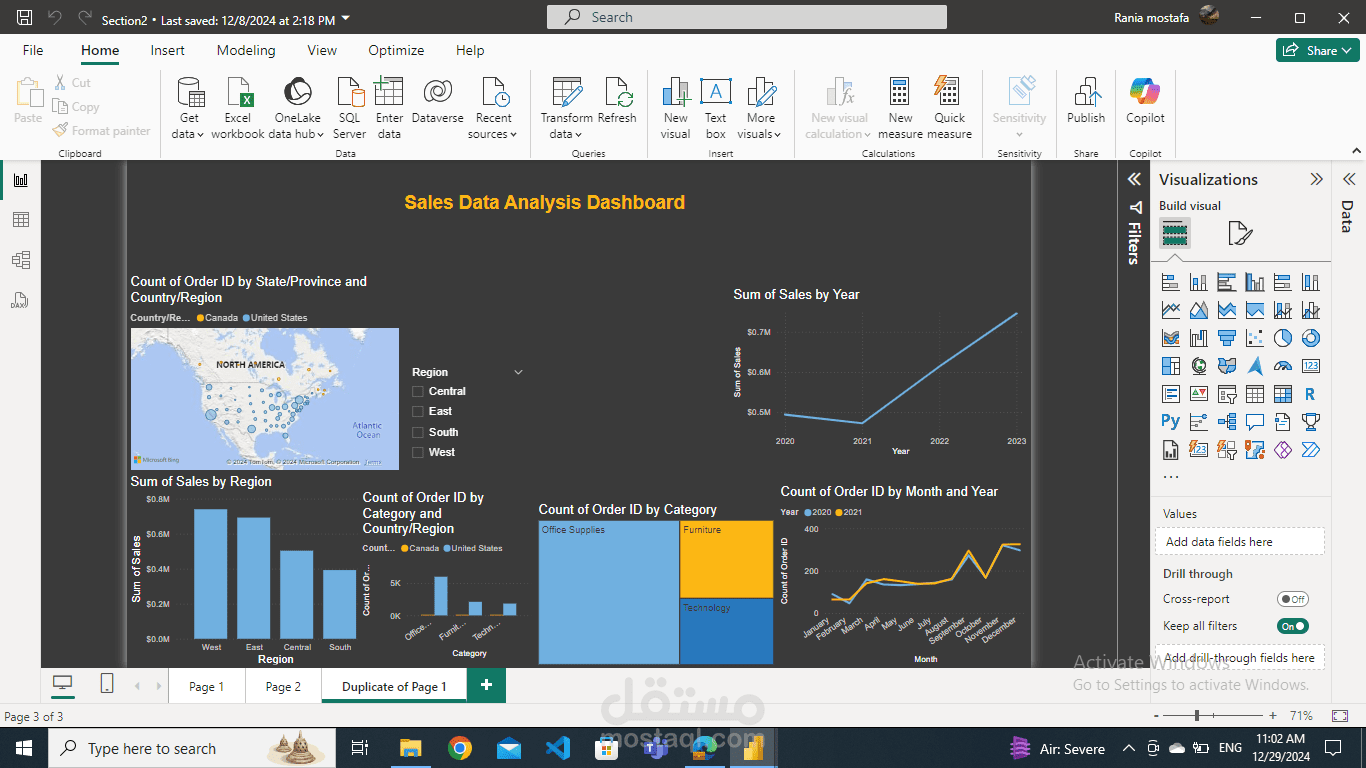Check the Central region checkbox
The height and width of the screenshot is (768, 1366).
(418, 391)
